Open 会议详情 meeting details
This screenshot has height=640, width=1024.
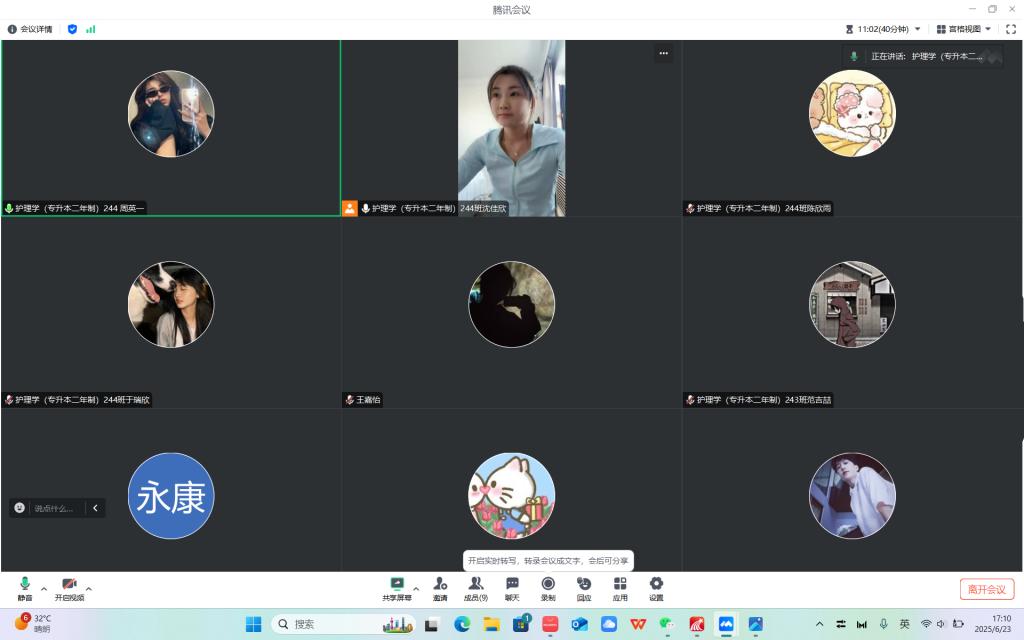31,29
